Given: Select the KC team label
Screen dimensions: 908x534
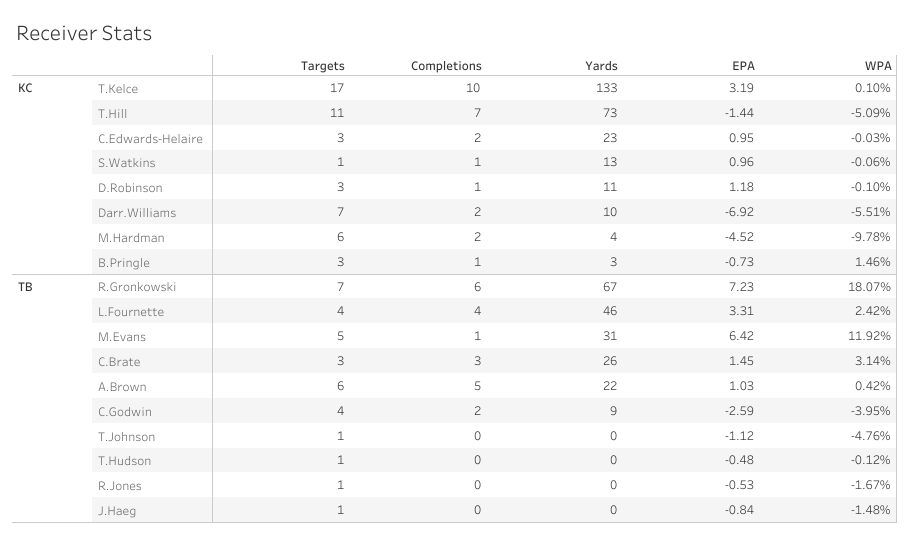Looking at the screenshot, I should tap(26, 88).
